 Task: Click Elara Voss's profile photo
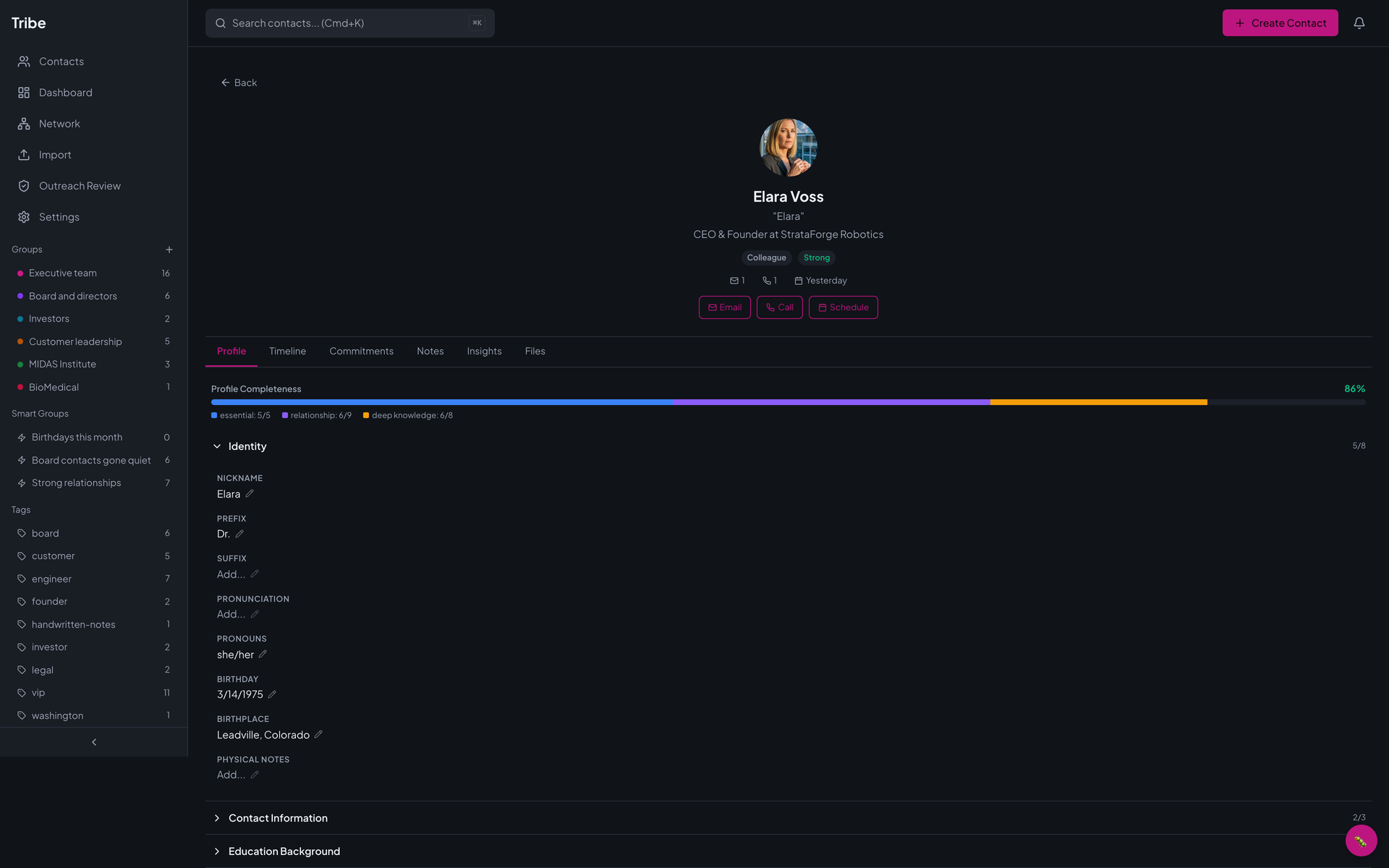point(789,148)
